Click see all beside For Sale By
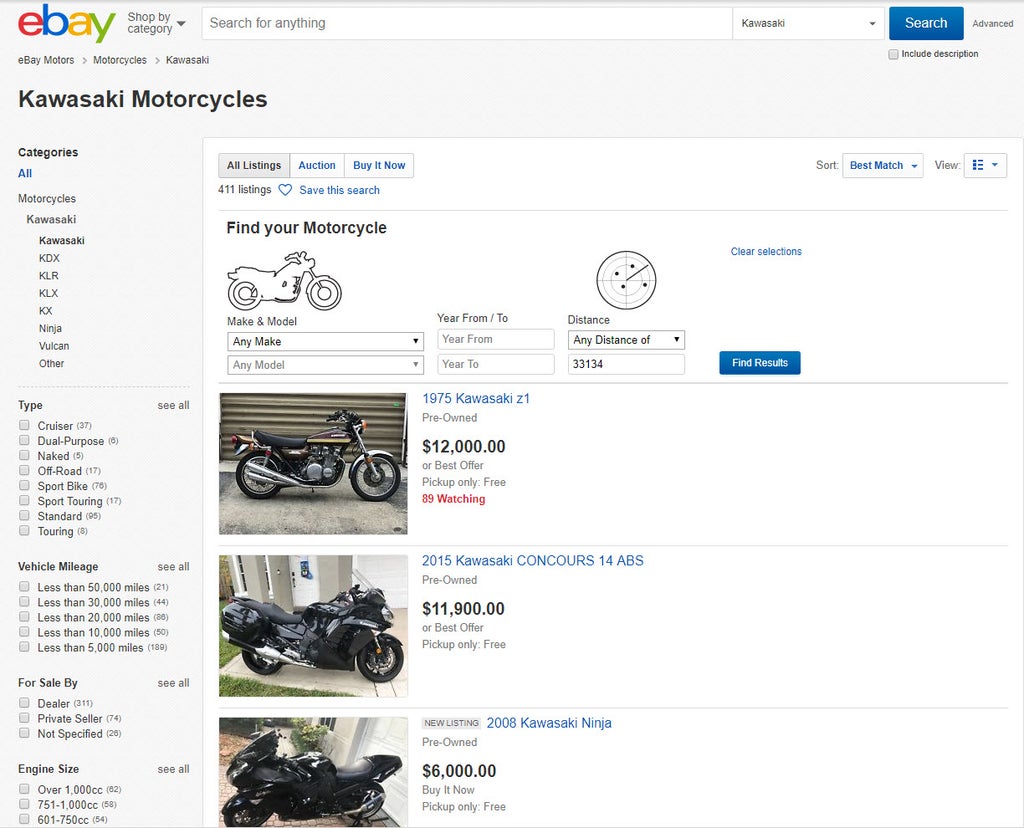This screenshot has height=828, width=1024. point(173,683)
